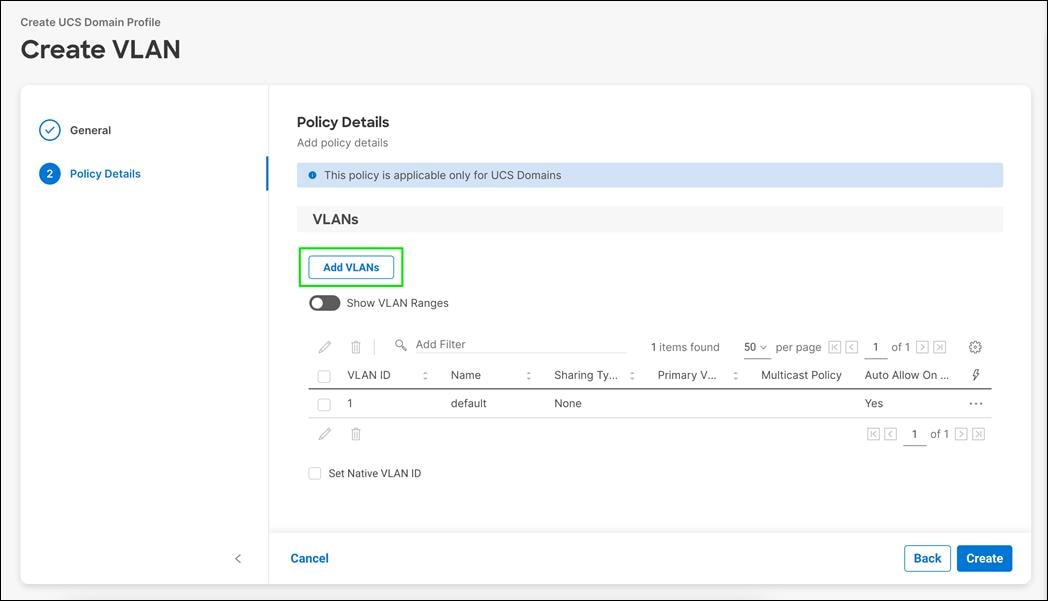Click the Add VLANs button
Screen dimensions: 1048x601
tap(350, 267)
